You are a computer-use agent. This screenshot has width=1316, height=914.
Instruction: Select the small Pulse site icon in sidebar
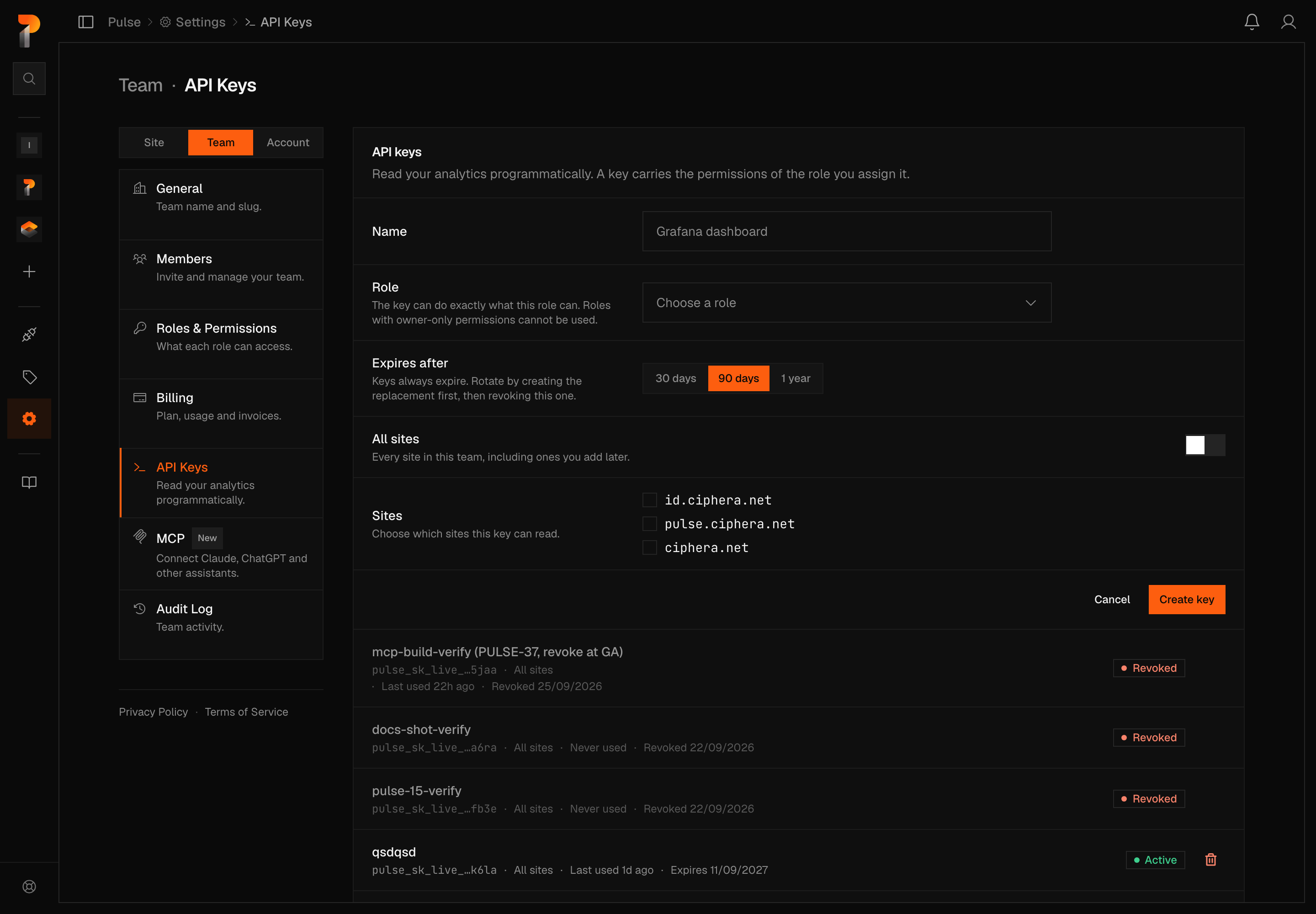[29, 187]
